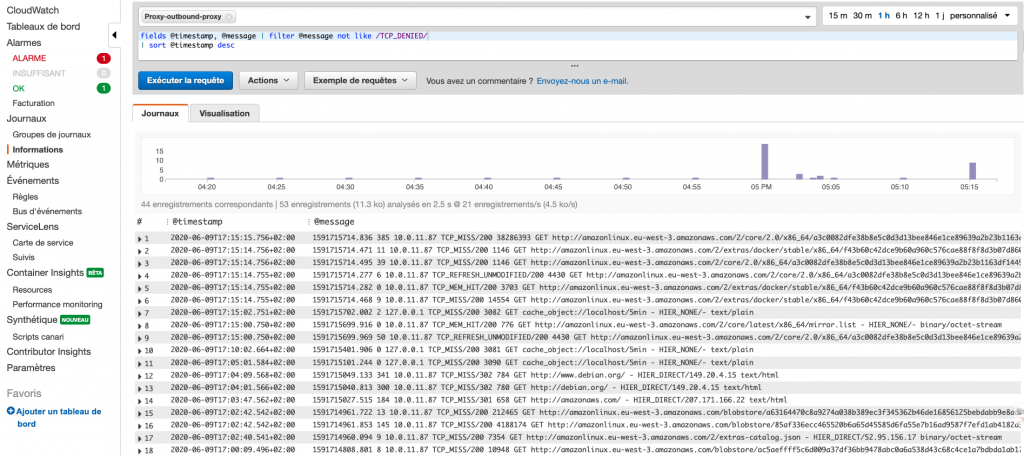Viewport: 1024px width, 456px height.
Task: Open the log group selector dropdown
Action: [x=807, y=17]
